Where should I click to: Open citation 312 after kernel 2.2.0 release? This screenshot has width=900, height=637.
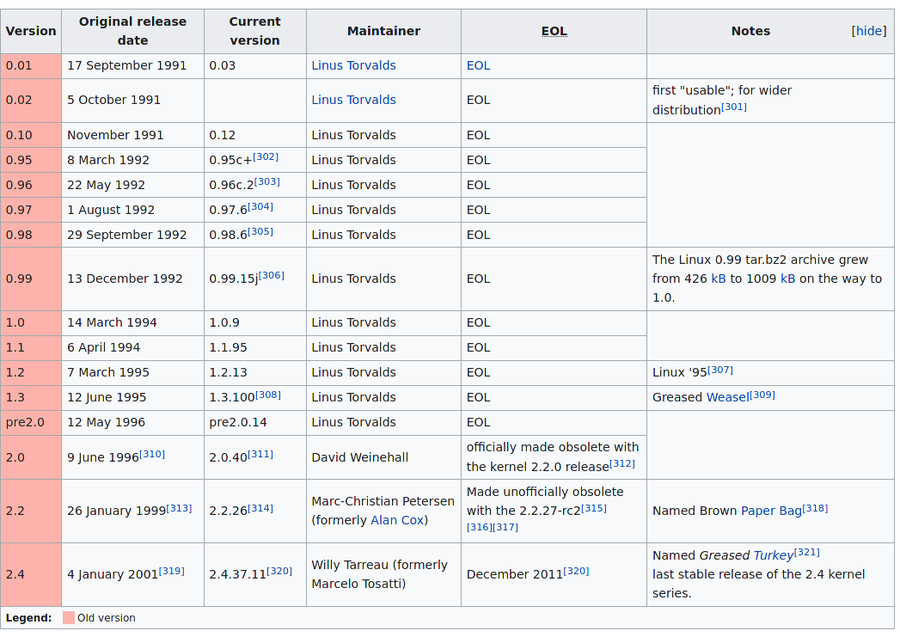coord(622,463)
